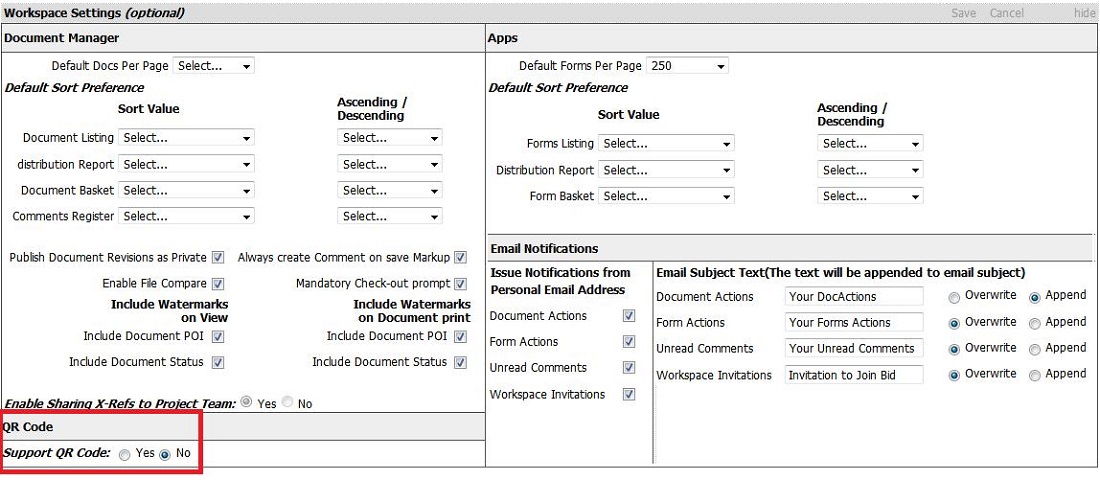Toggle Include Document Status on View
The height and width of the screenshot is (480, 1100).
[218, 363]
